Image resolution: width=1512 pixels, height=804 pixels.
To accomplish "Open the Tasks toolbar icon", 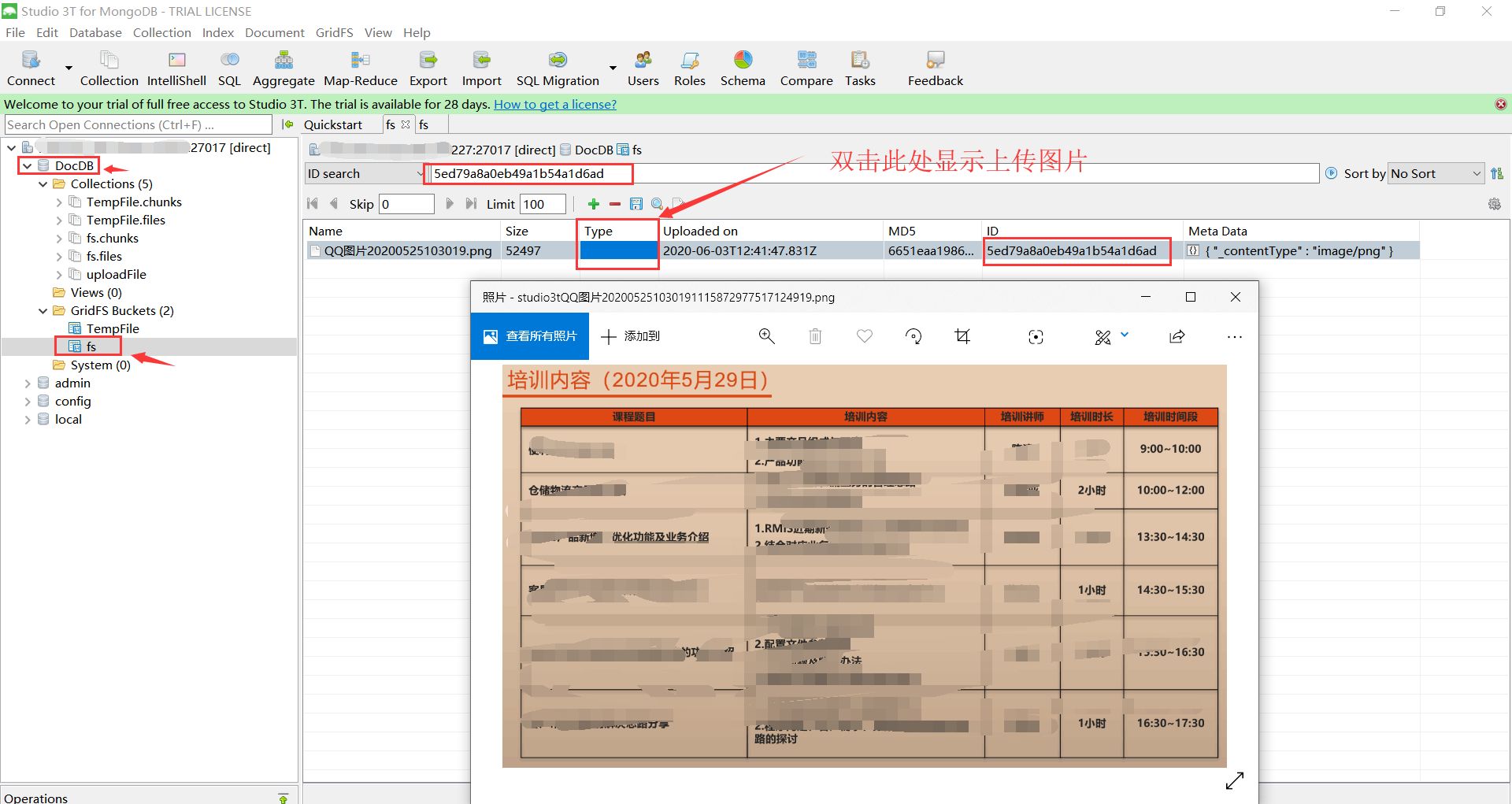I will pos(860,68).
